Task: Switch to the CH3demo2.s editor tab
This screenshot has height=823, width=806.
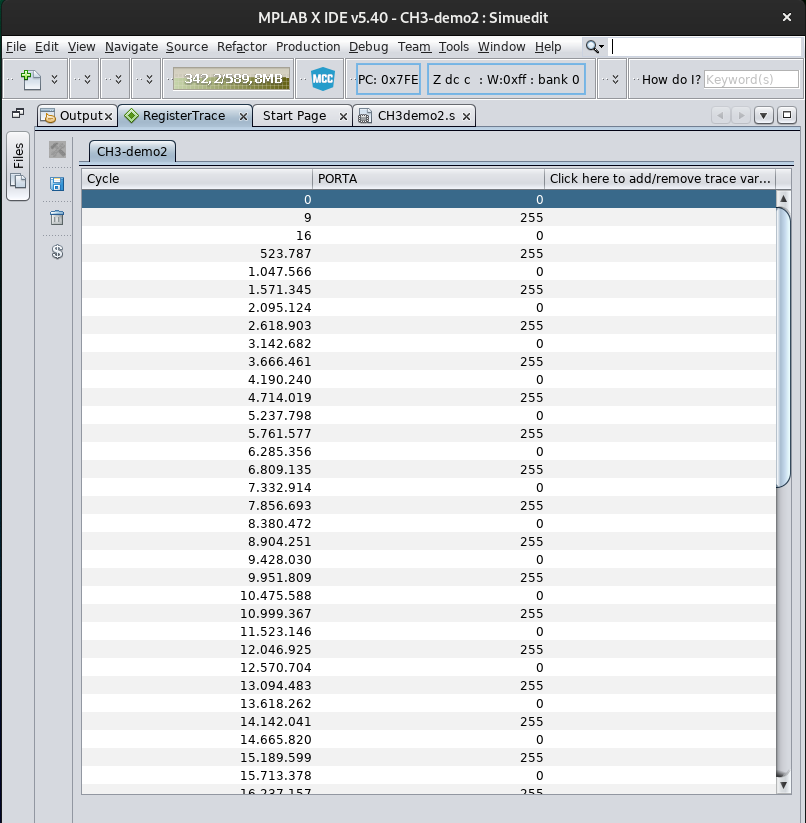Action: click(416, 116)
